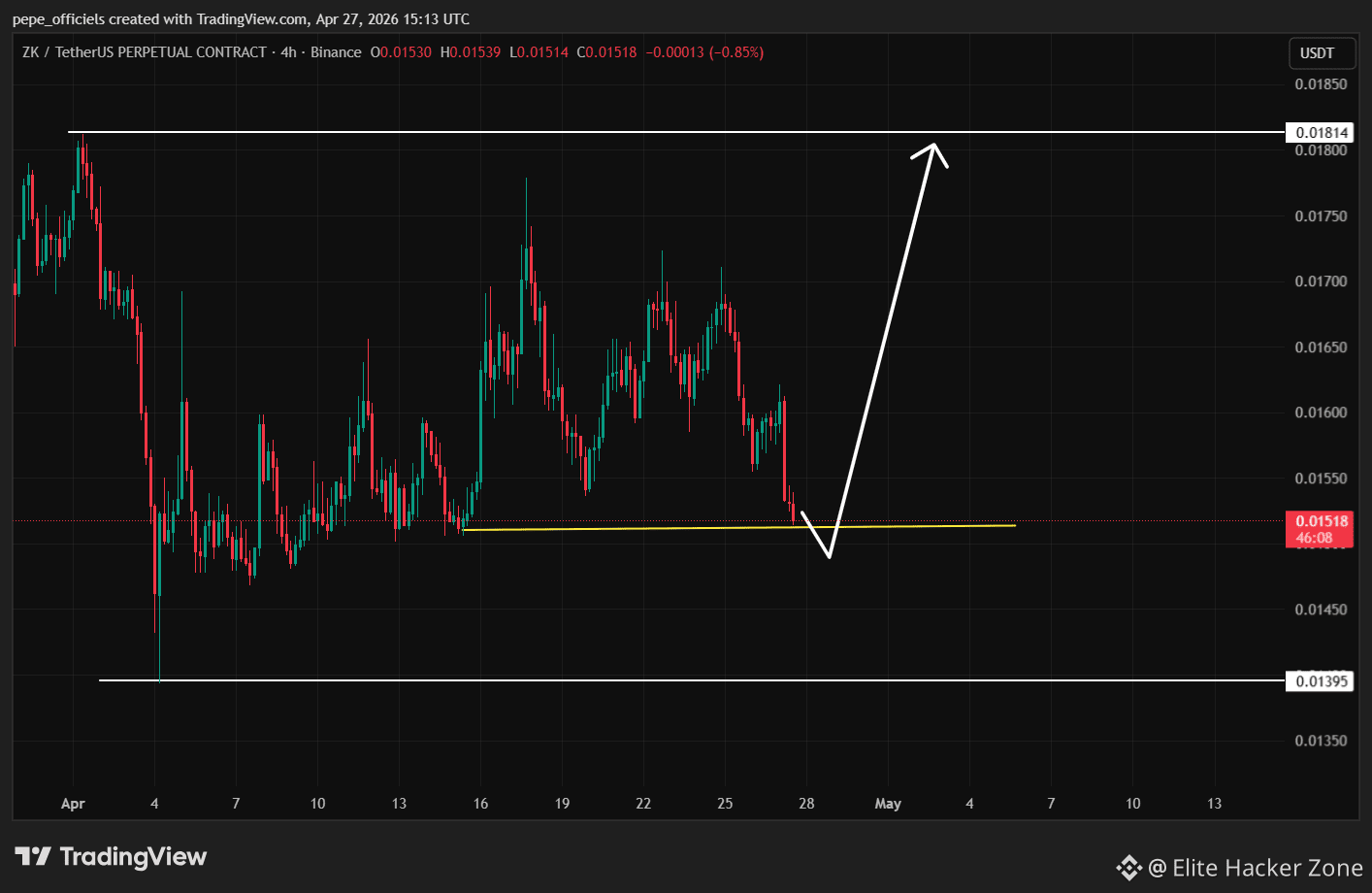The image size is (1372, 893).
Task: Select the open value O0.01530
Action: pyautogui.click(x=401, y=52)
